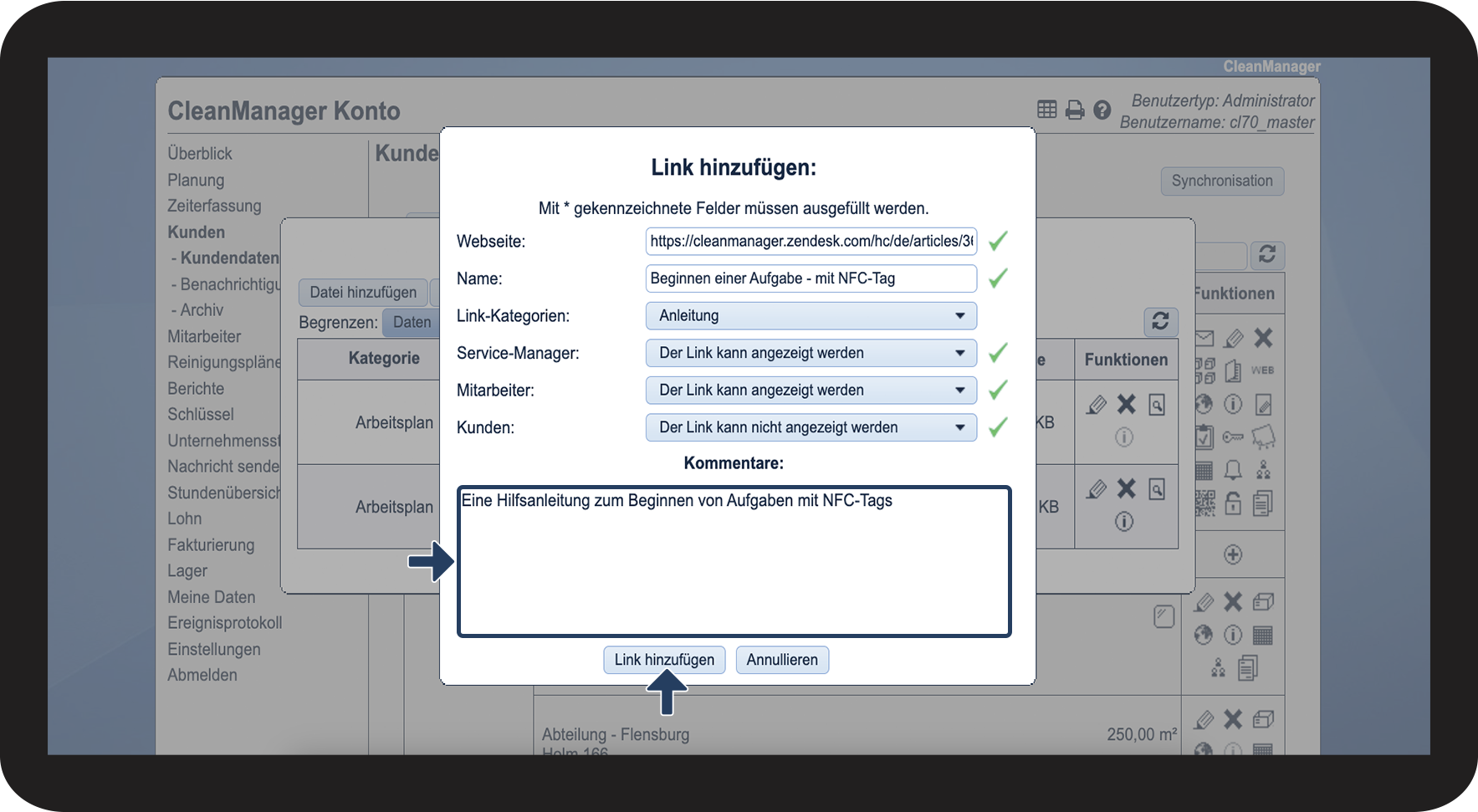Click the WEB icon in Funktionen column
The width and height of the screenshot is (1478, 812).
coord(1262,370)
